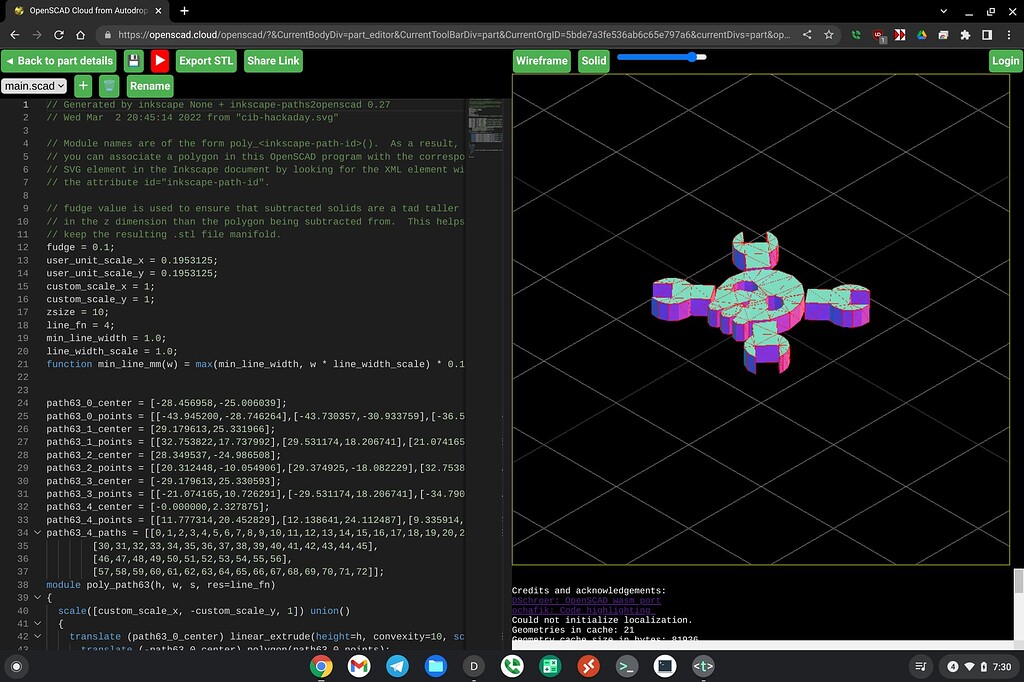Create a new file with the plus icon

point(83,85)
